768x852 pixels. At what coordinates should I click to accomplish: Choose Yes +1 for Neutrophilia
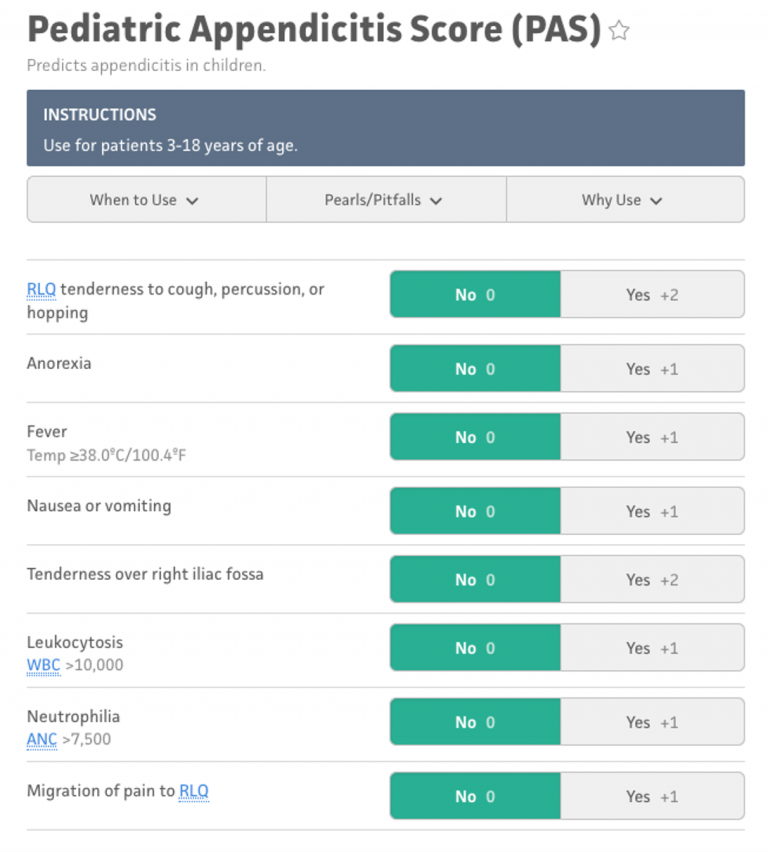coord(652,722)
